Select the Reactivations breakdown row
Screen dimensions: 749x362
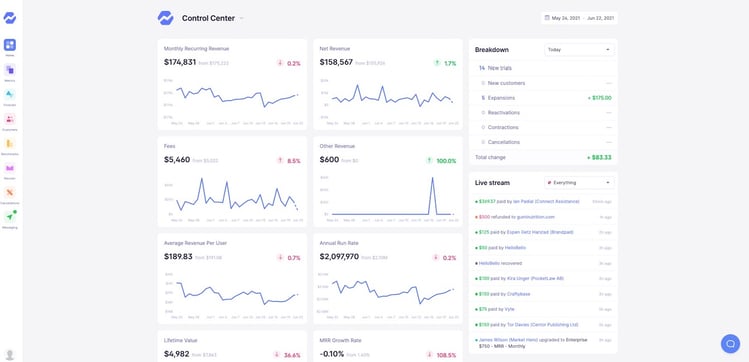[x=543, y=113]
